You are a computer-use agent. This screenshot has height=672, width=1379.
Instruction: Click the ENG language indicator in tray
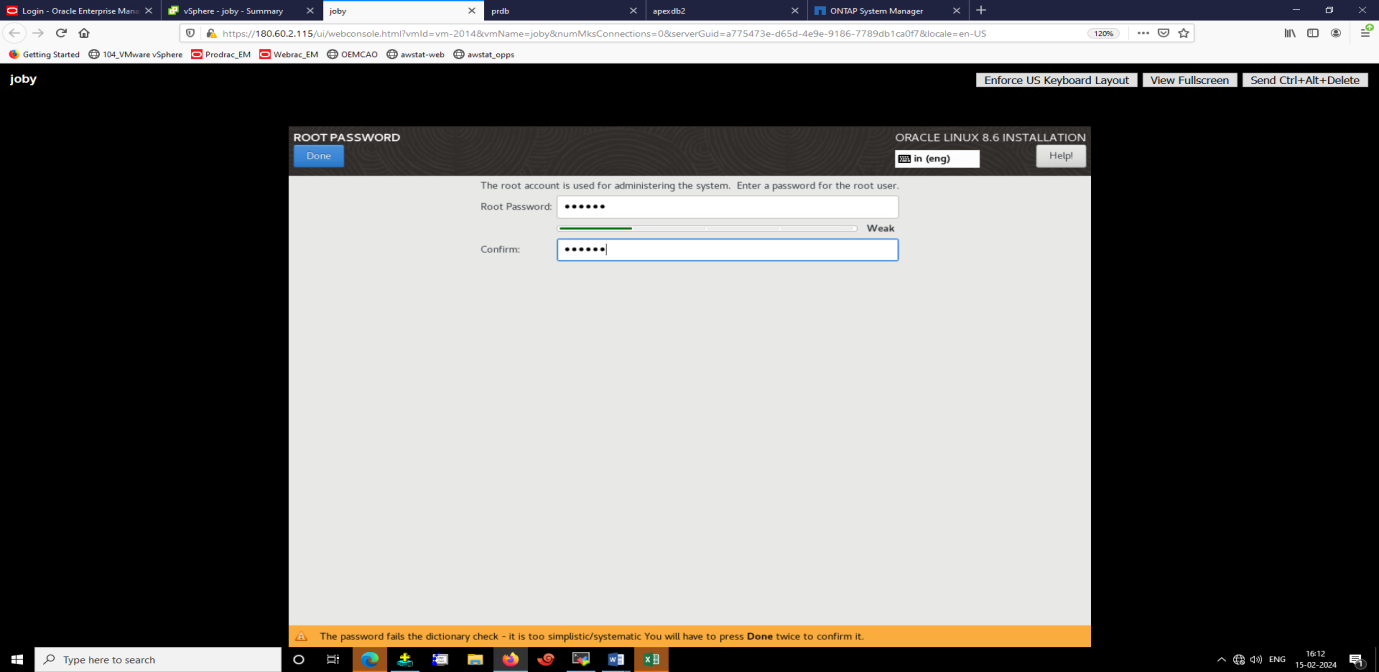click(1277, 660)
